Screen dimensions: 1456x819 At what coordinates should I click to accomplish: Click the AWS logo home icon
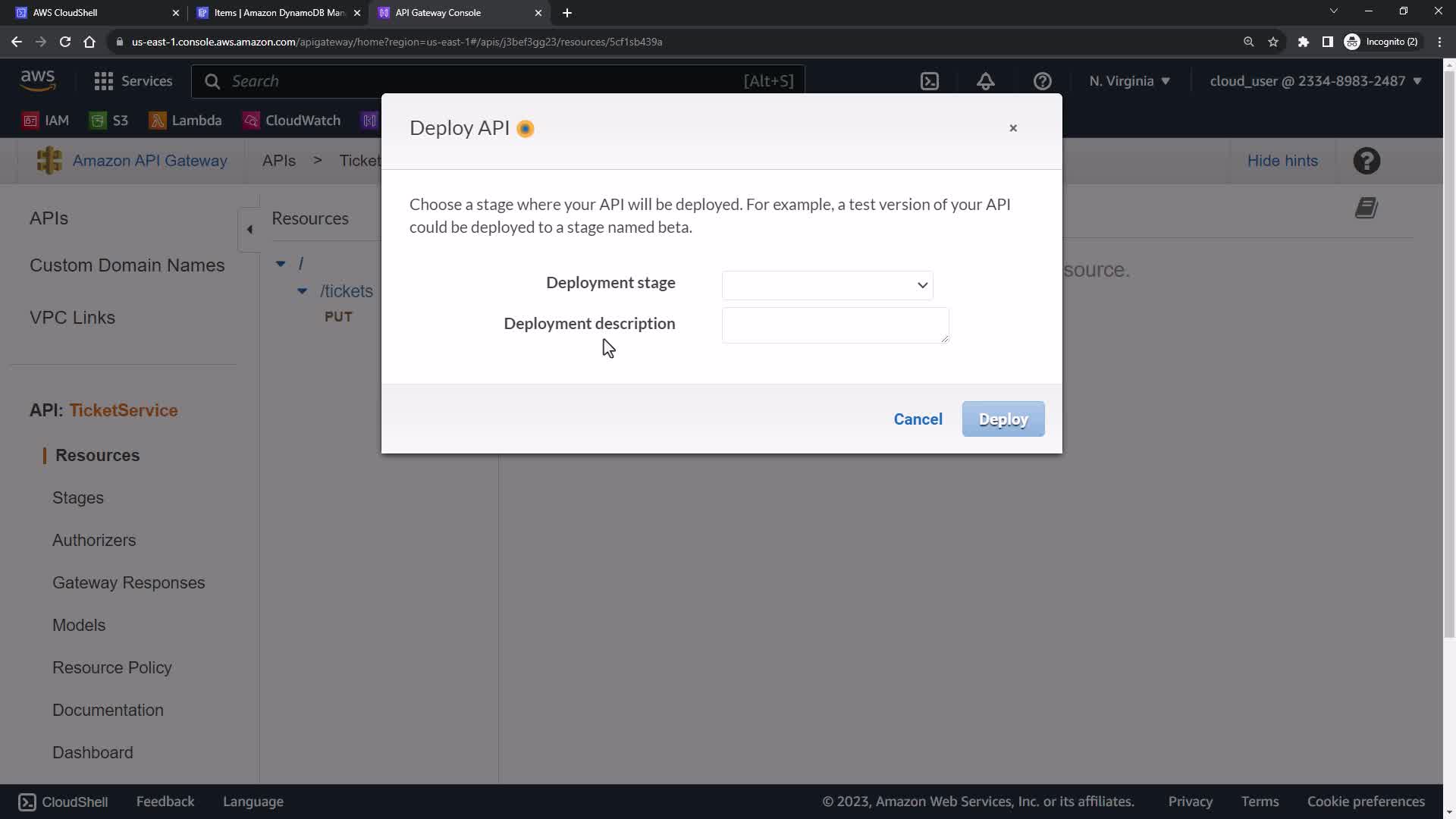(x=38, y=80)
